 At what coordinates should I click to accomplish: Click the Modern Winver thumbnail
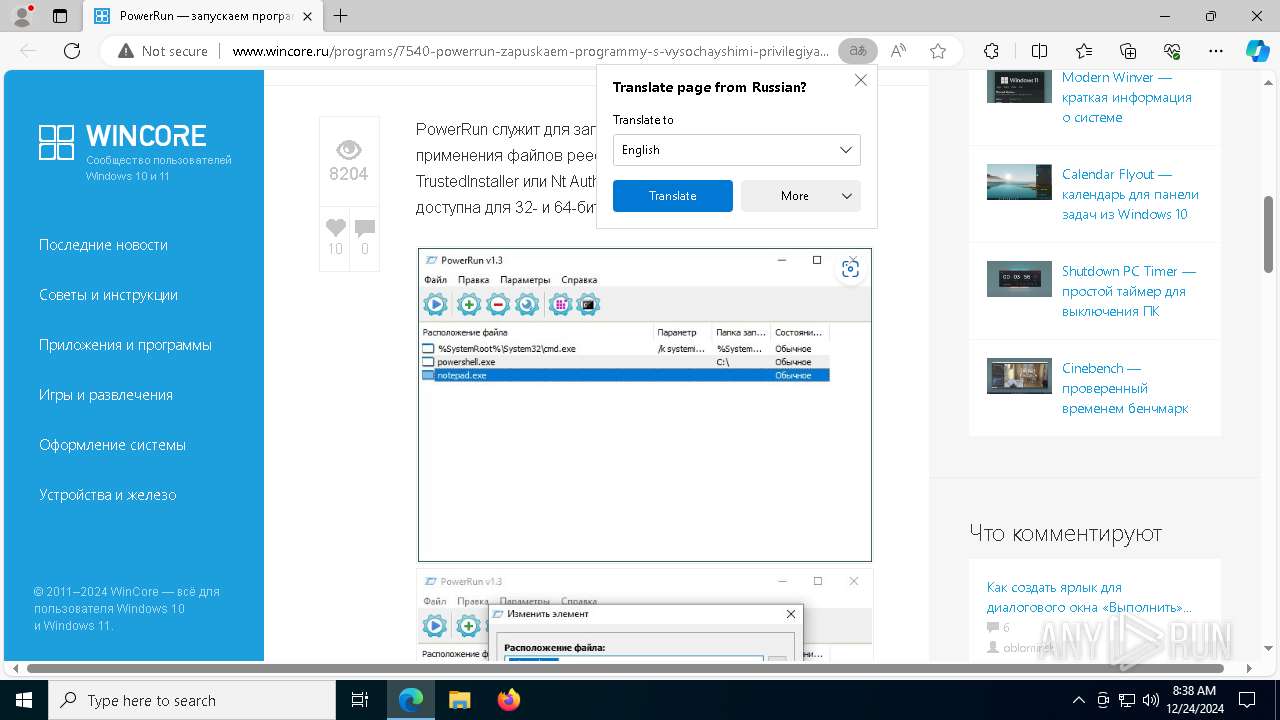(x=1019, y=86)
